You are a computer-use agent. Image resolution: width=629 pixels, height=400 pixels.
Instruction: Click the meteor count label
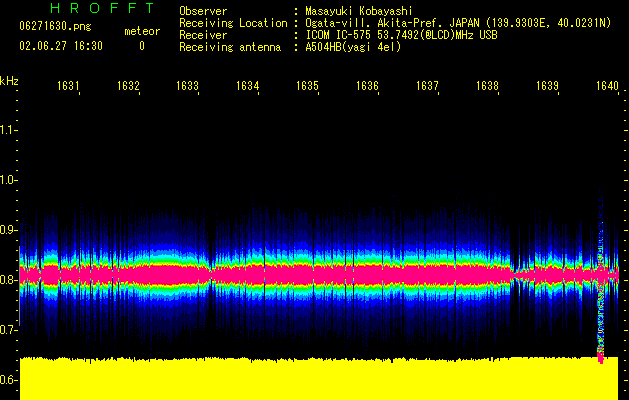(142, 31)
